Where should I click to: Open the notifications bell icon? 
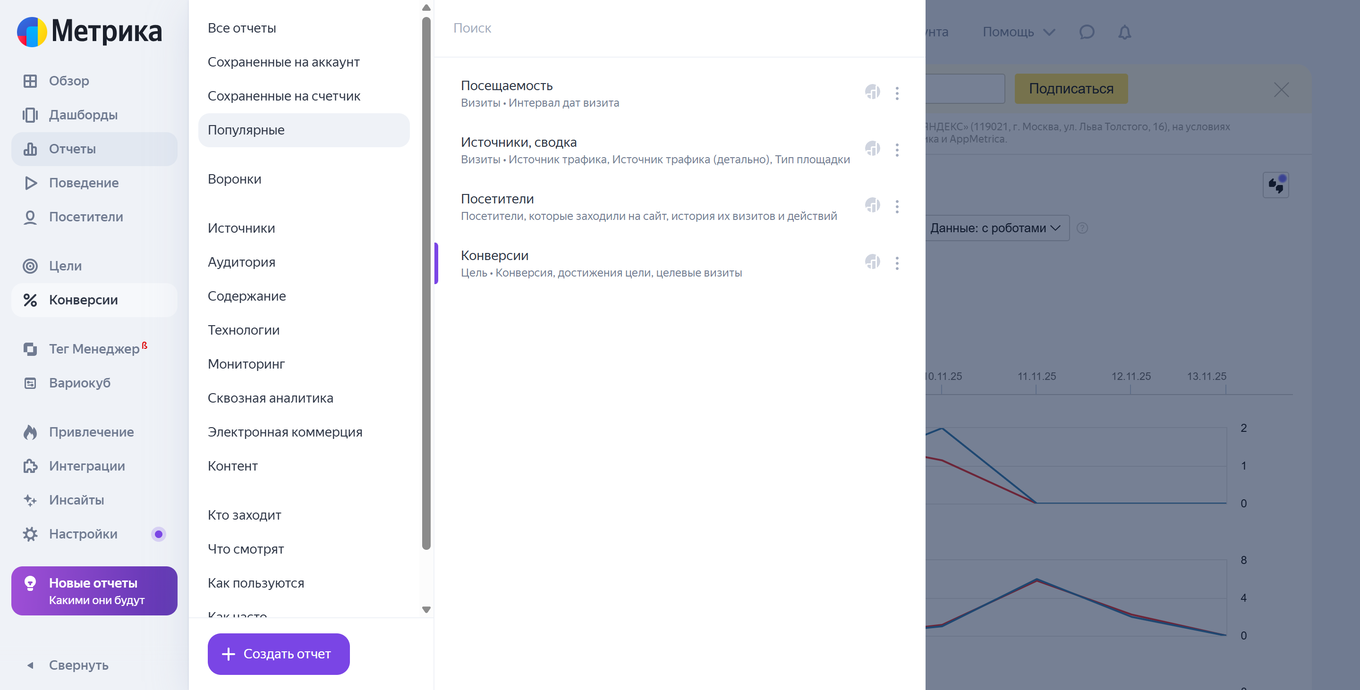coord(1125,32)
